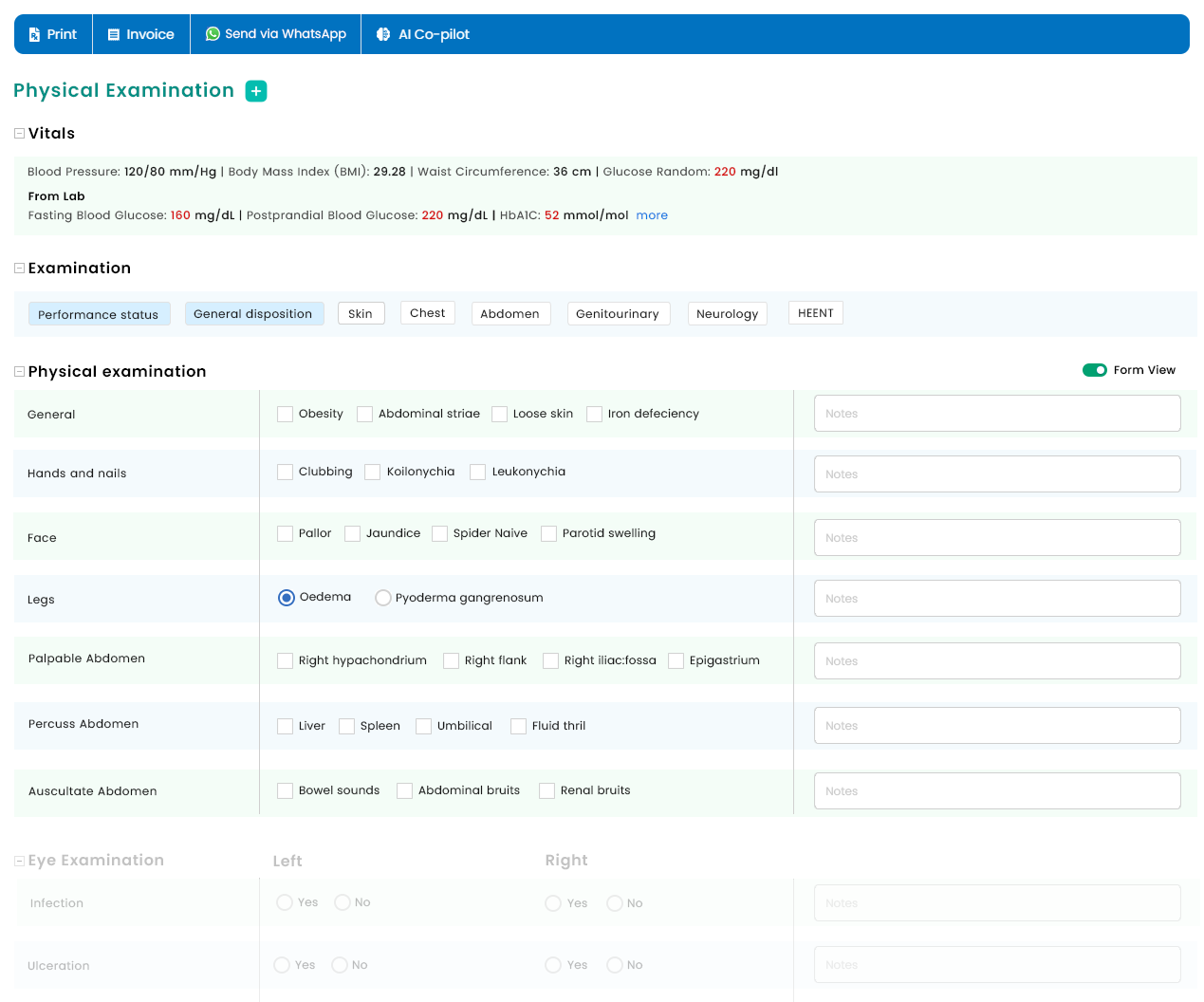Click the Notes field for Legs

point(996,599)
